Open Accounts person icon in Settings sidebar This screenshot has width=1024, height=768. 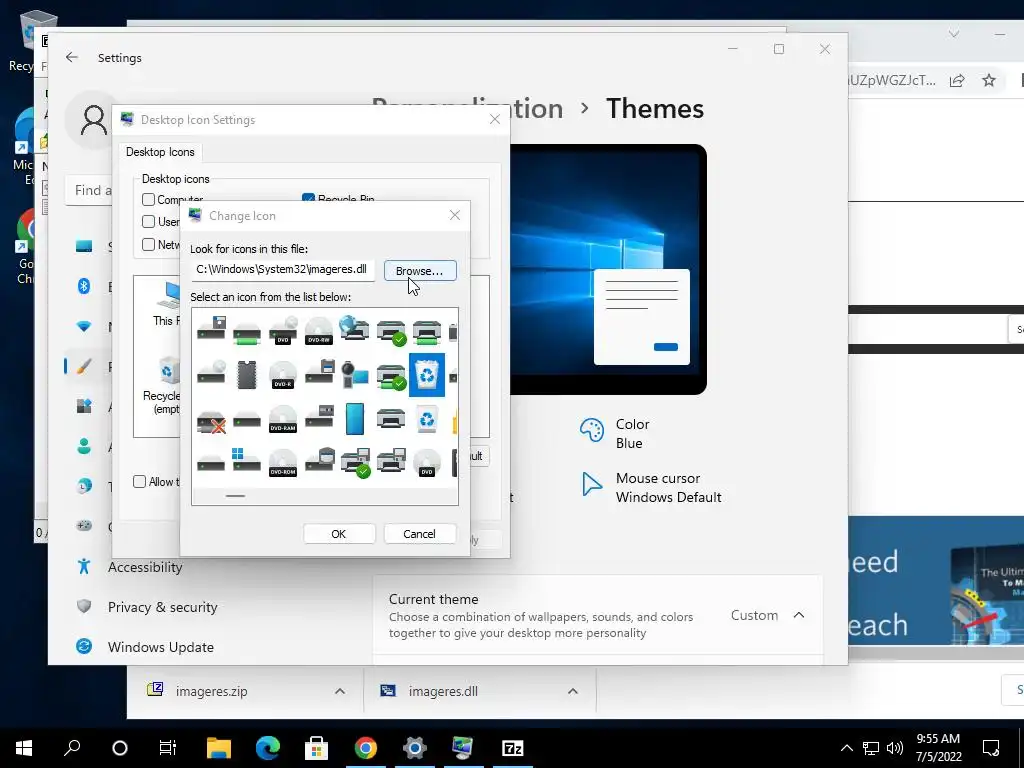click(x=84, y=446)
